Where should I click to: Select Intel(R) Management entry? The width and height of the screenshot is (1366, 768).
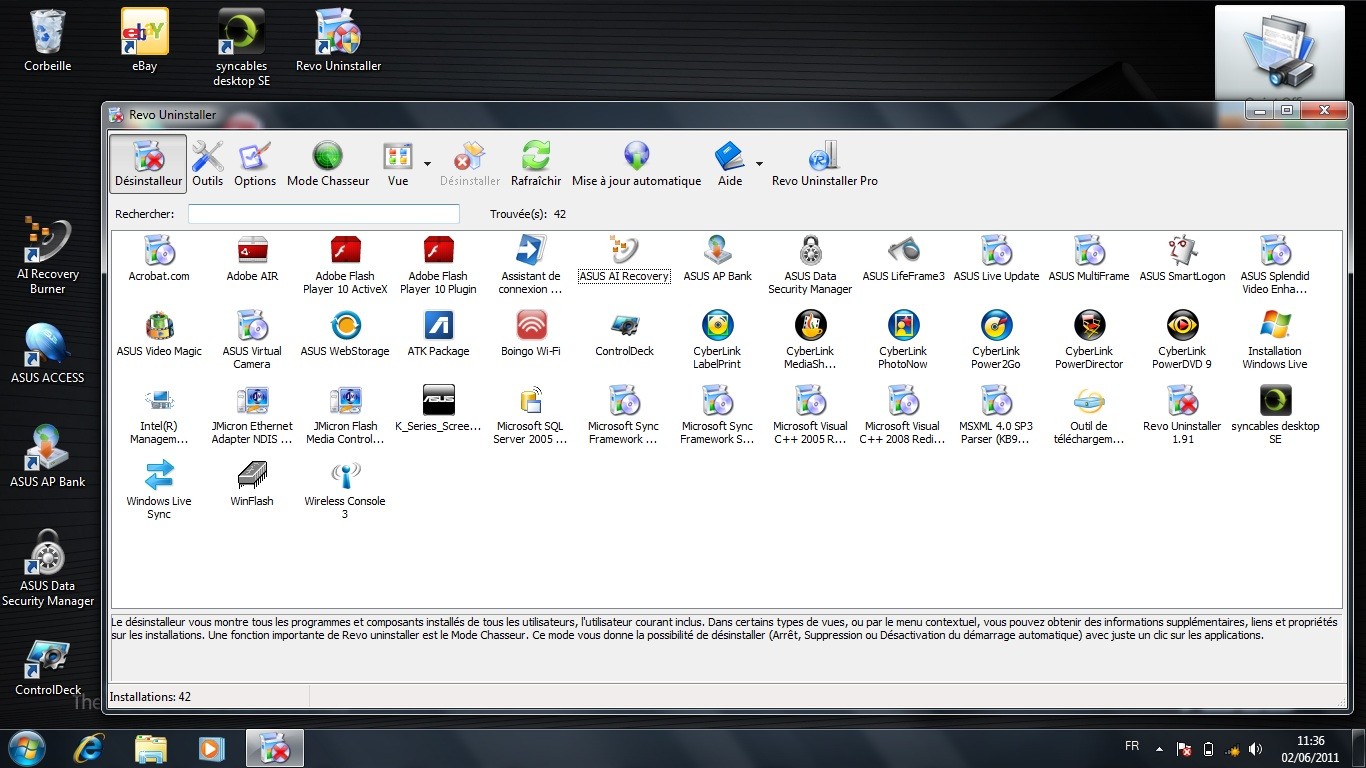click(x=159, y=415)
